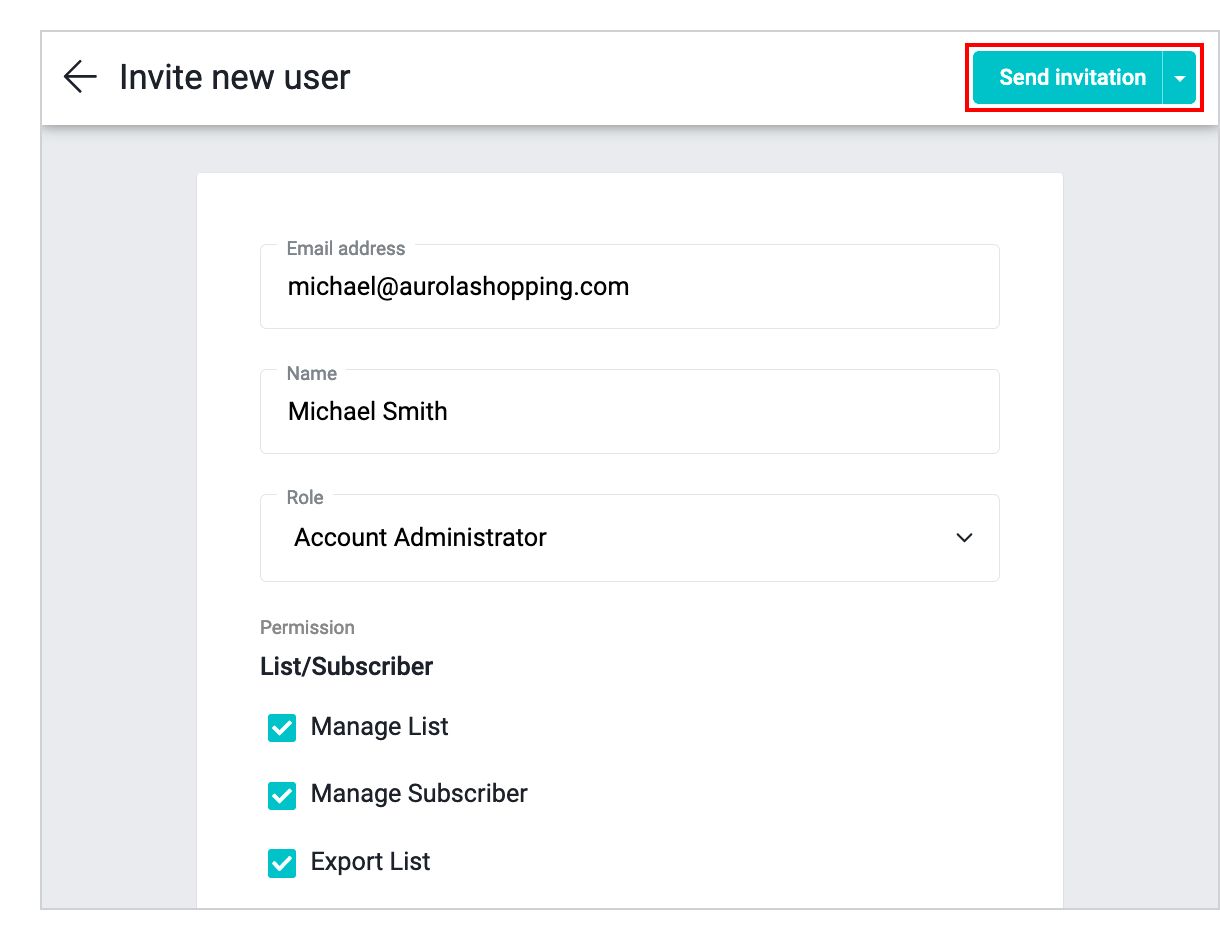Toggle the Manage Subscriber checkbox
Screen dimensions: 1220x940
pos(282,795)
